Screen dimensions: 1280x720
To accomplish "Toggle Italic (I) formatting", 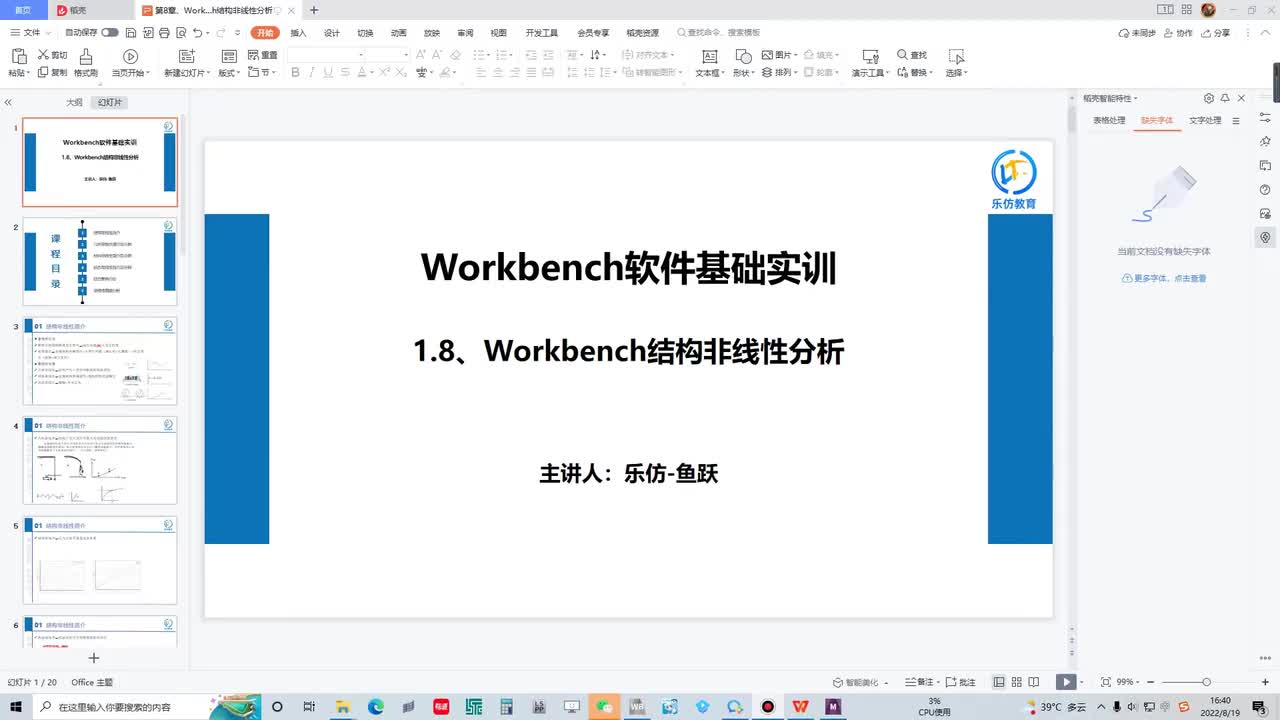I will (312, 72).
